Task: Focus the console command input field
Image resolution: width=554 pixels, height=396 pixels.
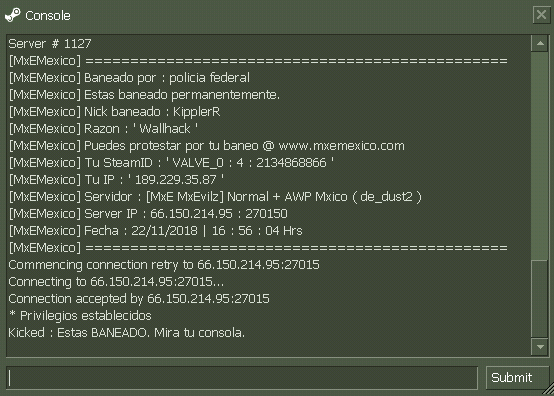Action: (x=242, y=378)
